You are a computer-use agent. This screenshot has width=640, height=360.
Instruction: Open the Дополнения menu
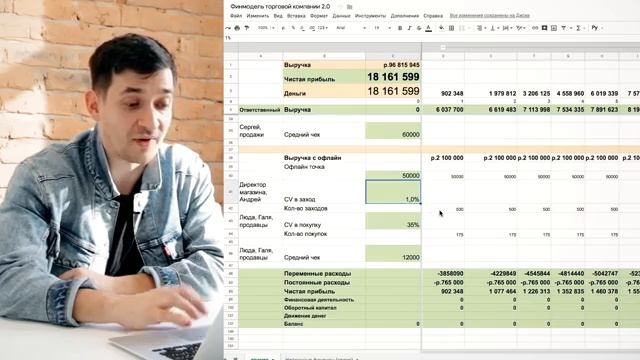pos(404,16)
